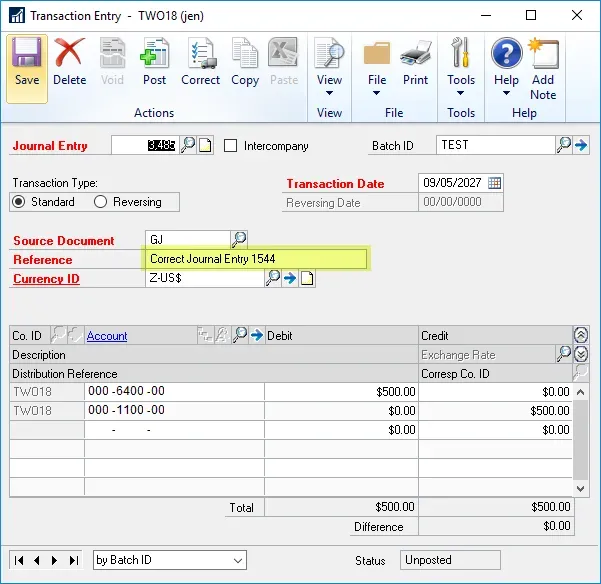Click the Delete journal entry icon
Image resolution: width=601 pixels, height=584 pixels.
pos(69,62)
